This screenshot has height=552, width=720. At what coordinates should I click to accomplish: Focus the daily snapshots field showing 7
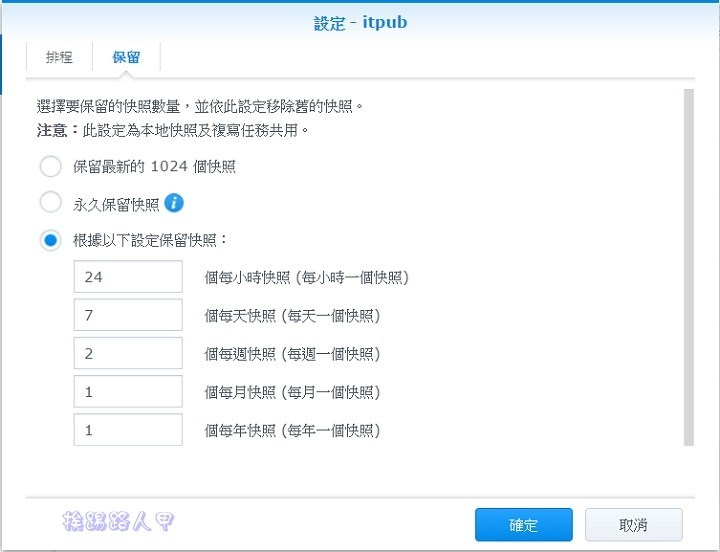128,315
